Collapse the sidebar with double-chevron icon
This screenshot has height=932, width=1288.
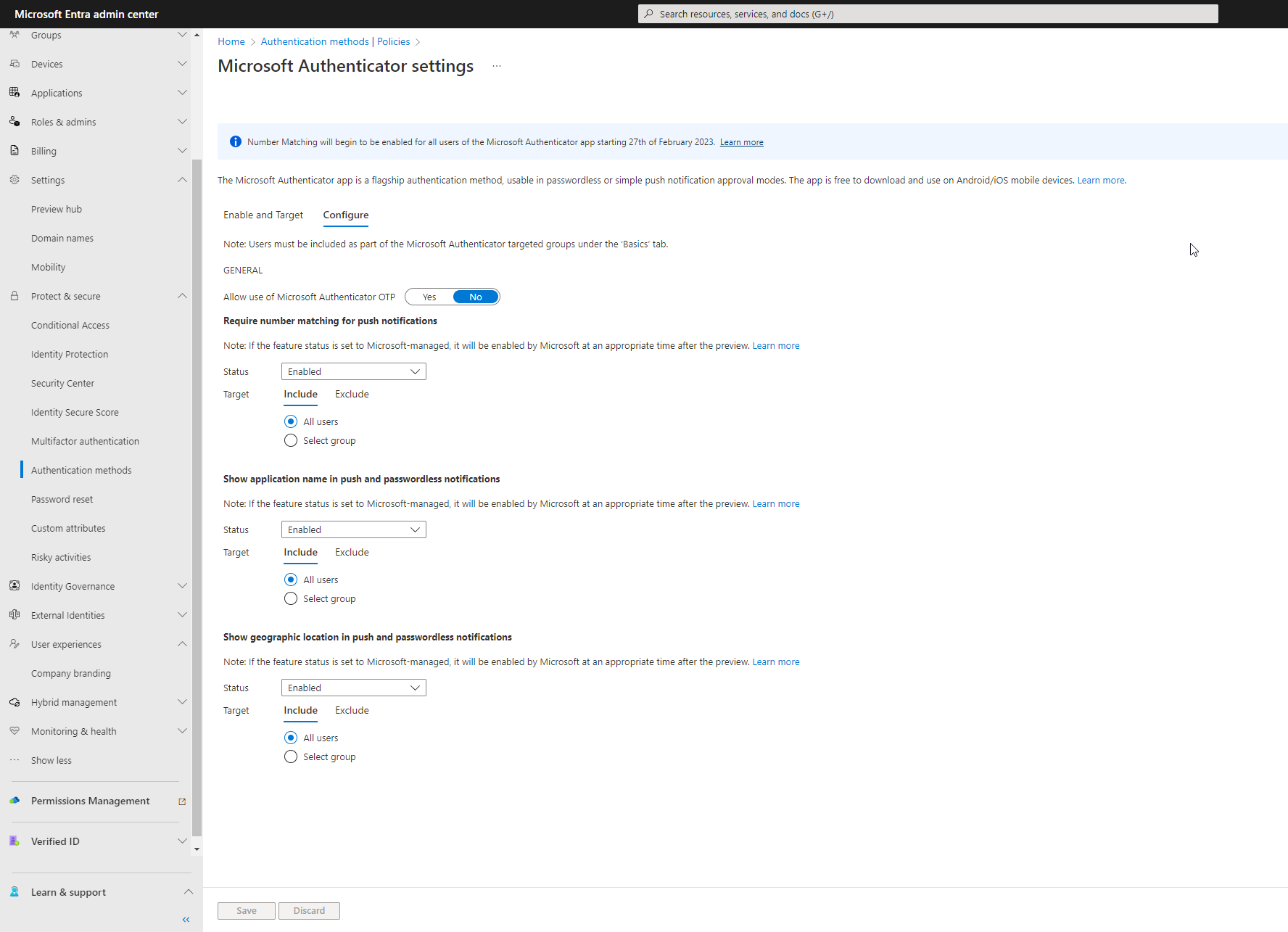186,920
